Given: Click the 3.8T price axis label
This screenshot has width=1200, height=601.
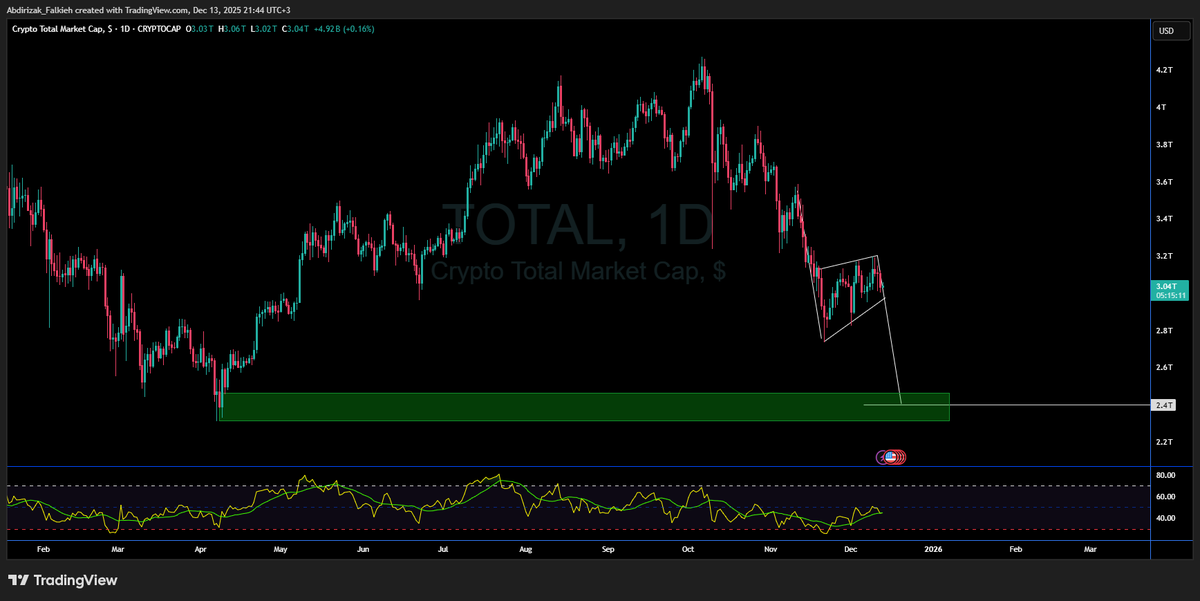Looking at the screenshot, I should click(1164, 145).
